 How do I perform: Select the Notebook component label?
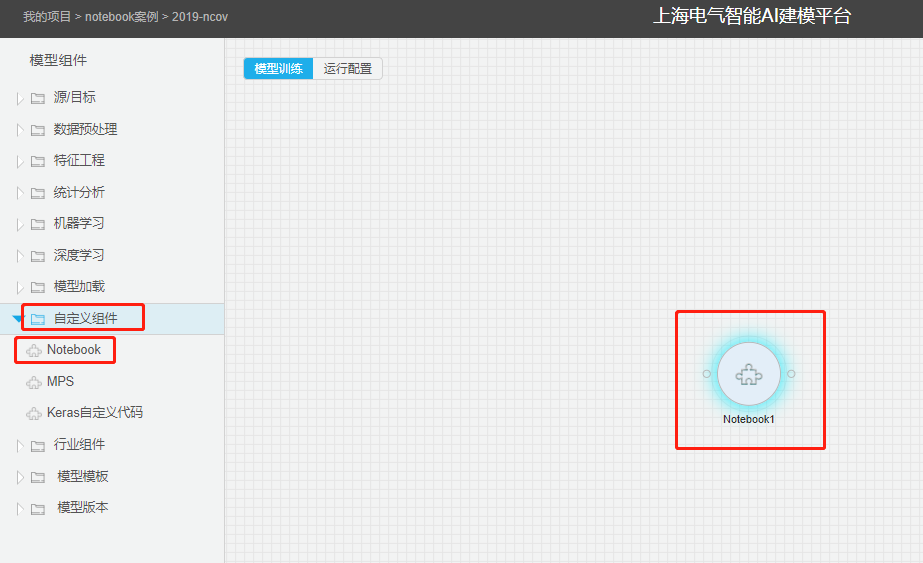pos(74,350)
